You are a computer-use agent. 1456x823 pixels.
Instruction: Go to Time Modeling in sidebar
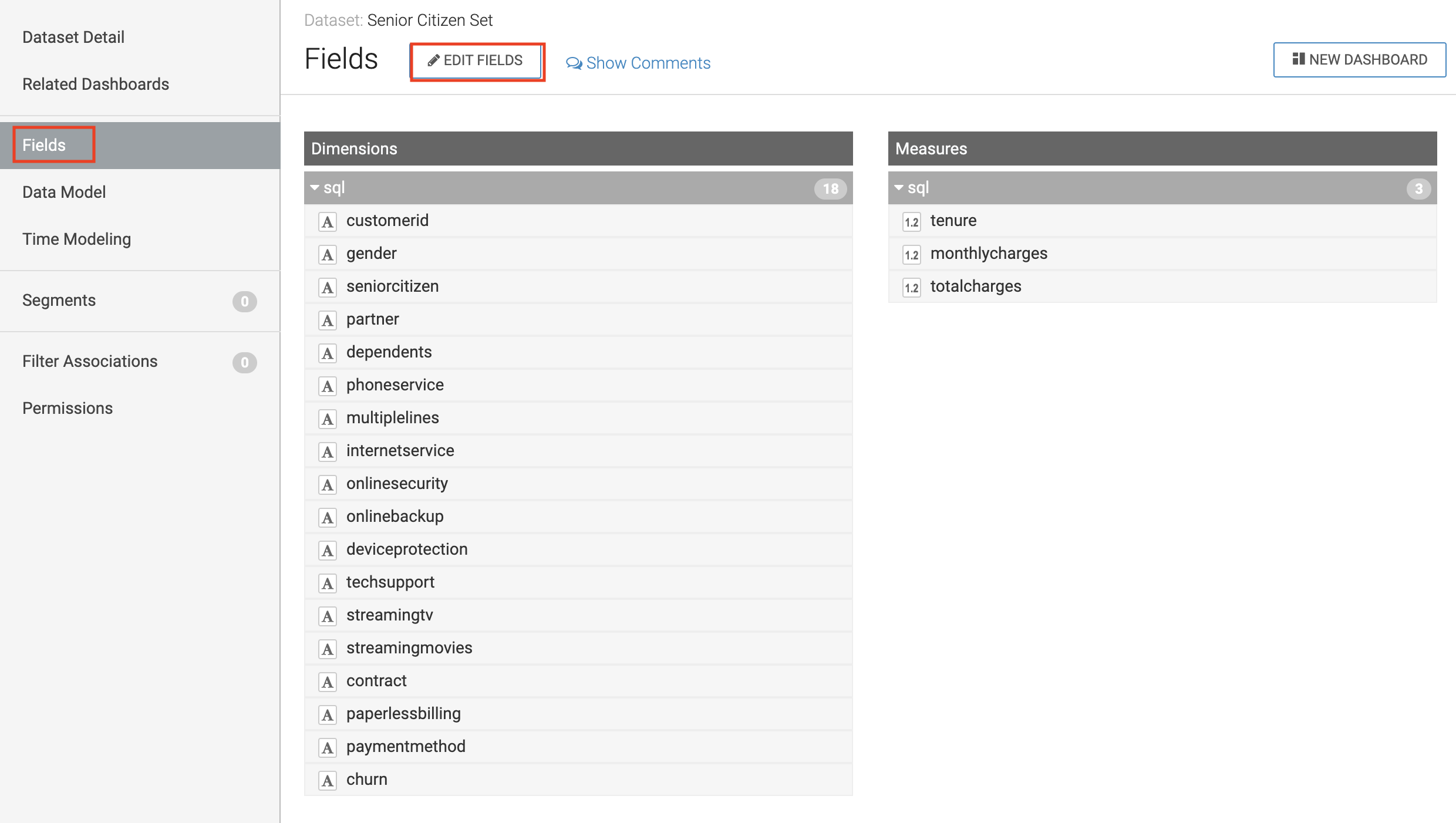(x=76, y=239)
